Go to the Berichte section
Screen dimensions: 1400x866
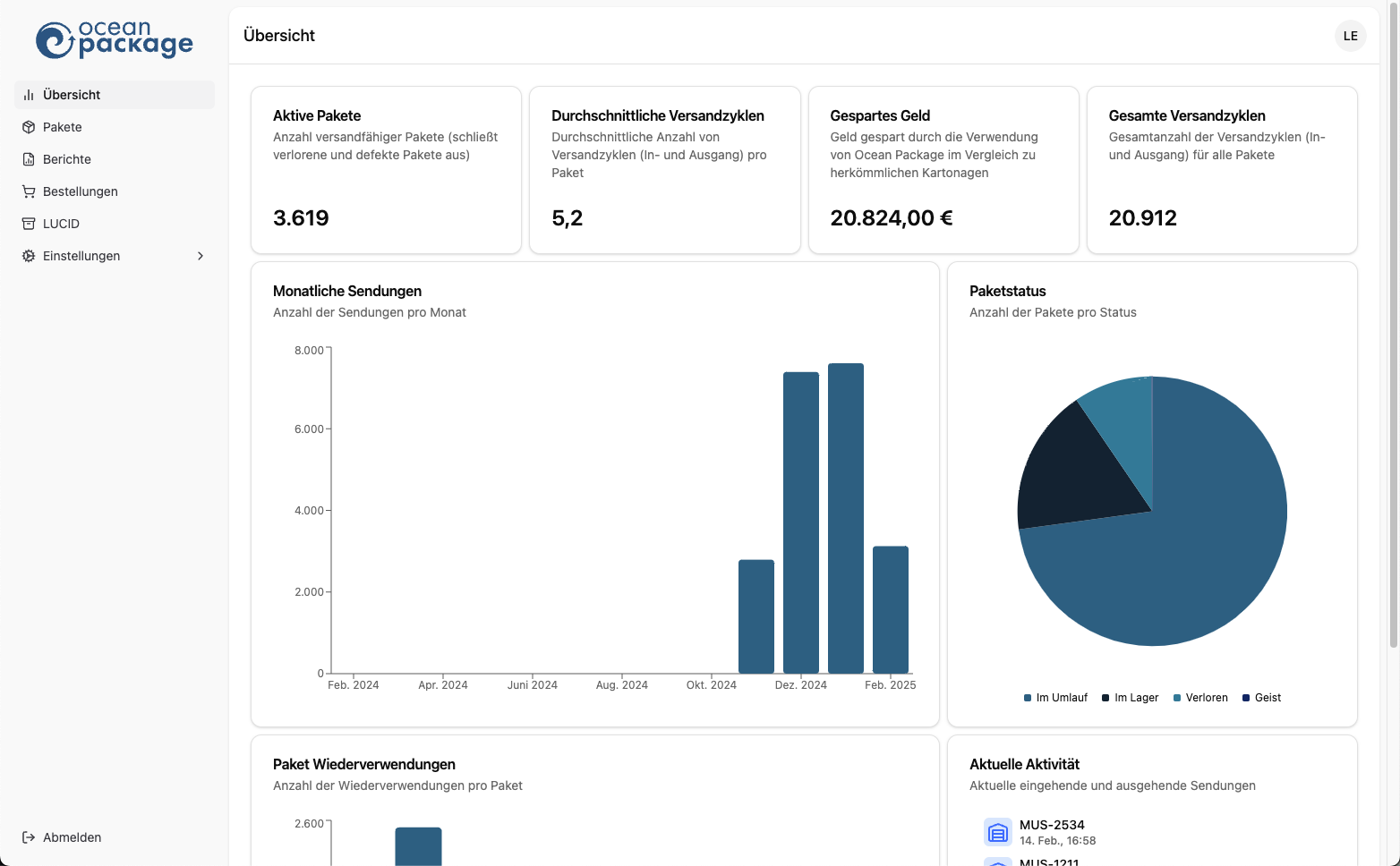(67, 159)
